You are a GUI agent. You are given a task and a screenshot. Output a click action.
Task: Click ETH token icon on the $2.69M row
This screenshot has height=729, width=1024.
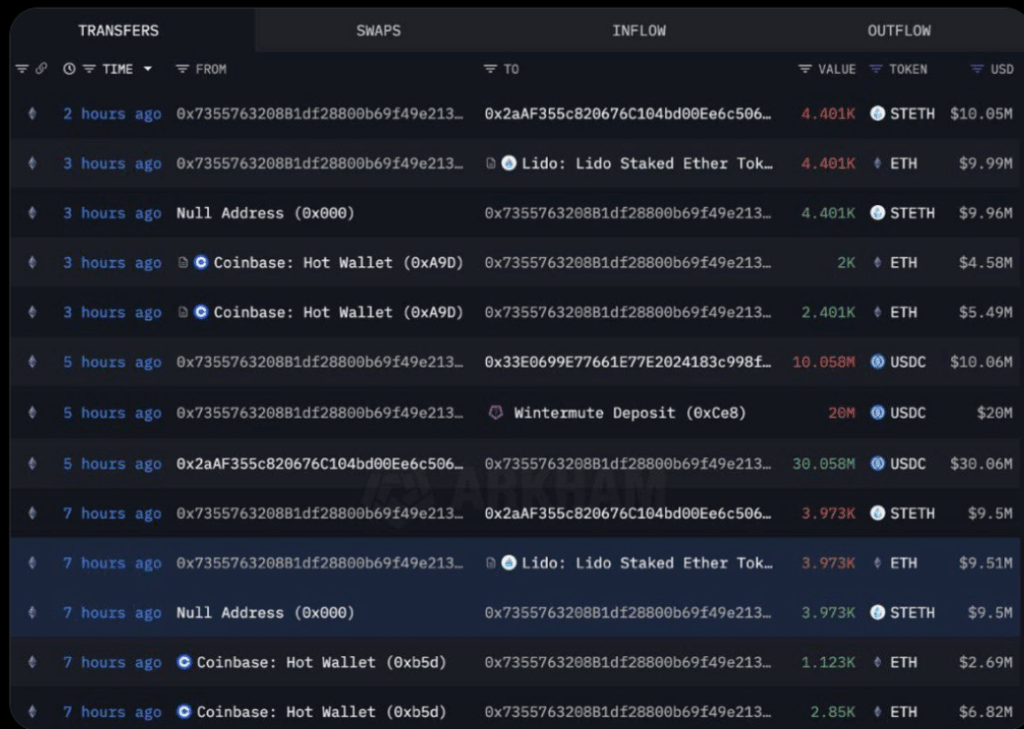point(878,662)
